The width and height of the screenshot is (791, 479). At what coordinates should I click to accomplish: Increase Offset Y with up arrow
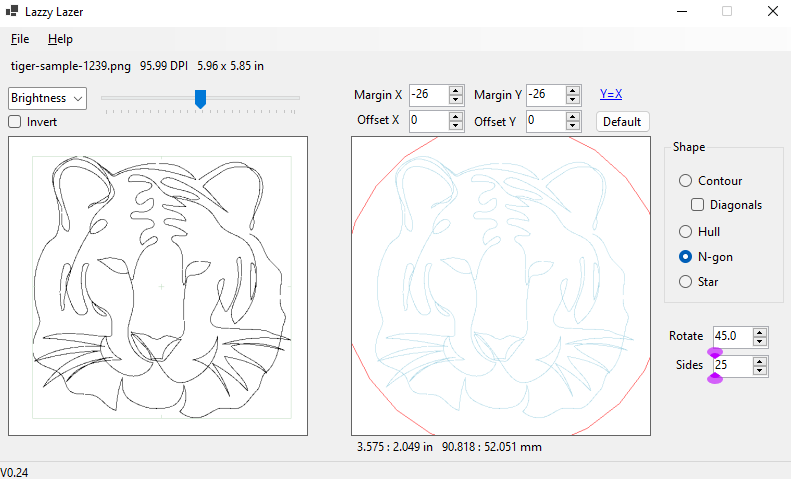[573, 117]
